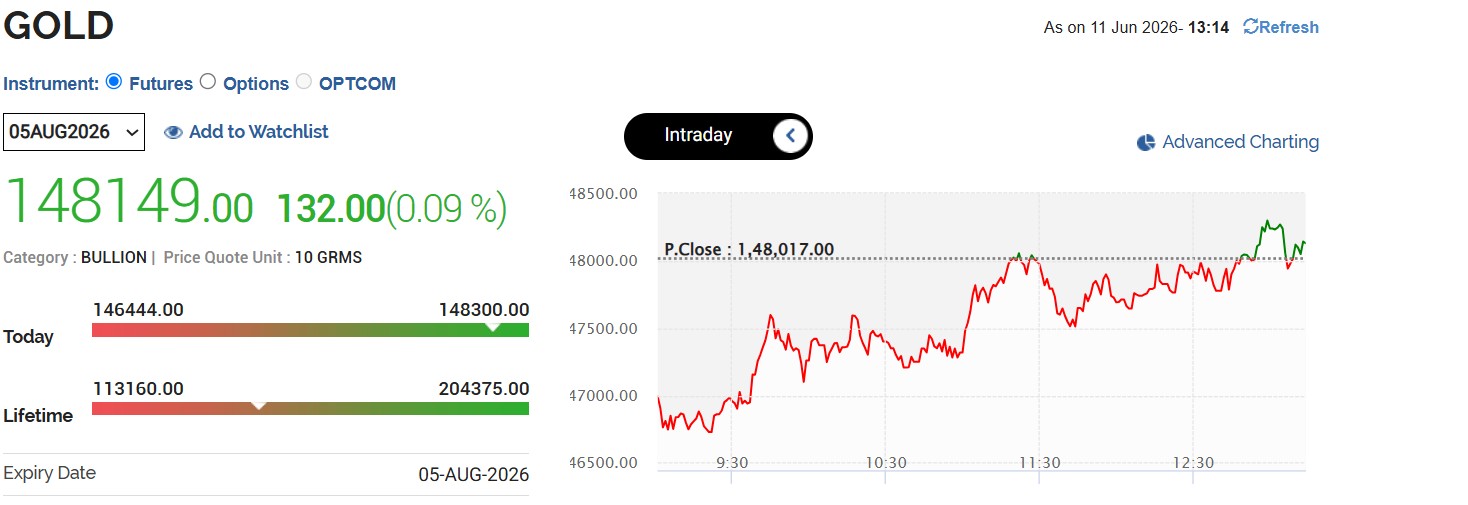Screen dimensions: 1468x505
Task: Click the eye icon beside Add to Watchlist
Action: point(173,132)
